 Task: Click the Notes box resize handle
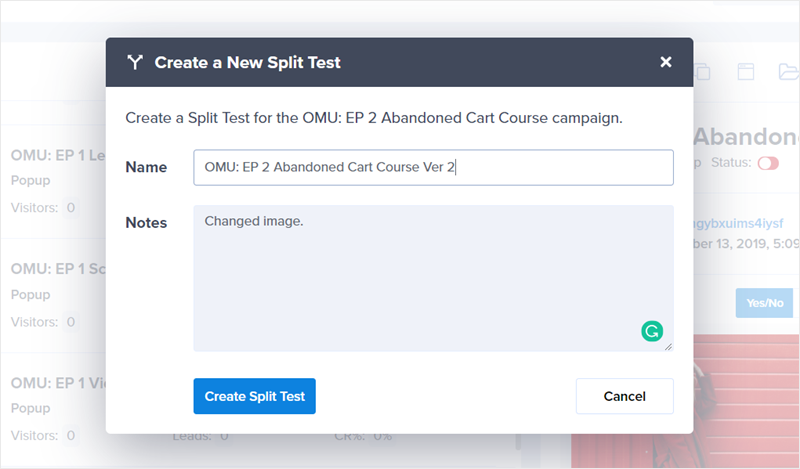[x=669, y=346]
